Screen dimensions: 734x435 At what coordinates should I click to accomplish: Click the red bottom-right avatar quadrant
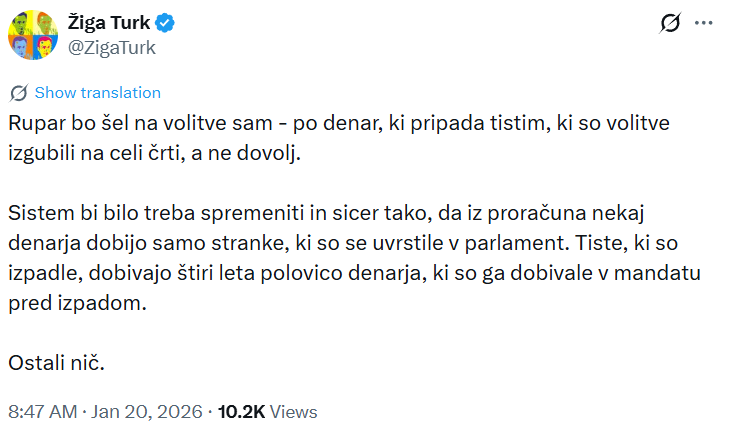[45, 46]
